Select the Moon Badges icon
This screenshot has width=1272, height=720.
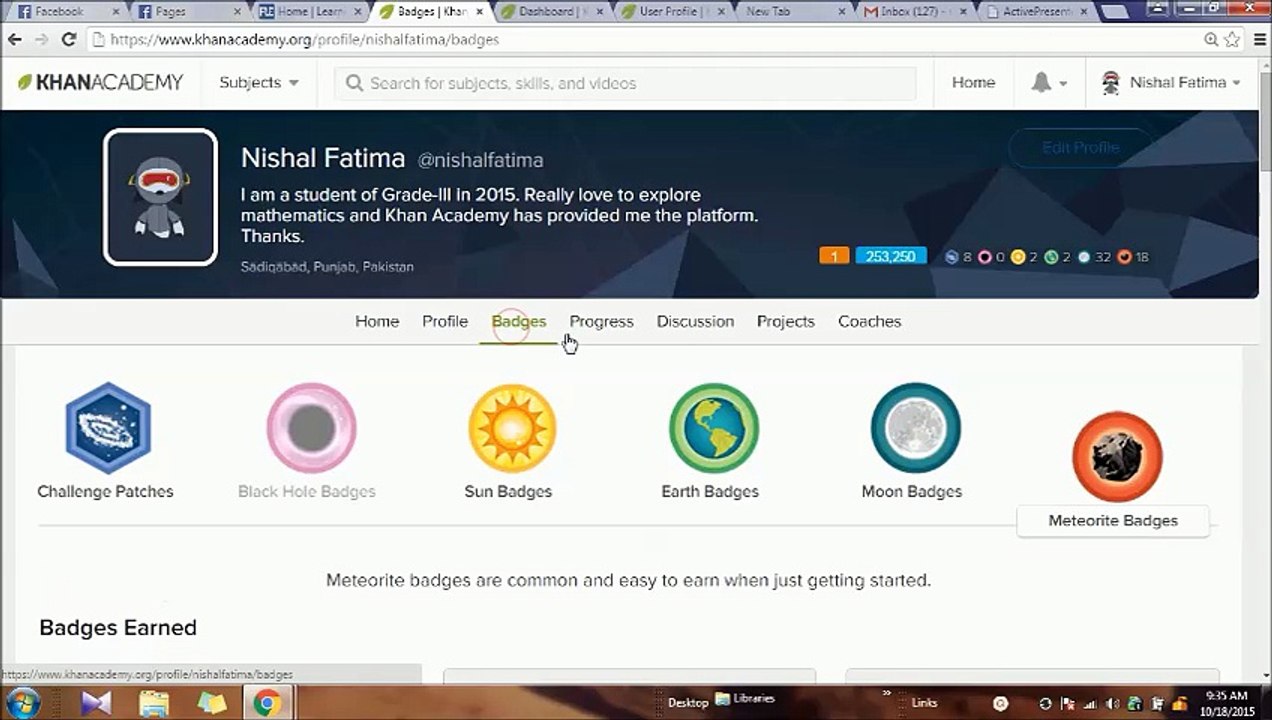(x=915, y=429)
